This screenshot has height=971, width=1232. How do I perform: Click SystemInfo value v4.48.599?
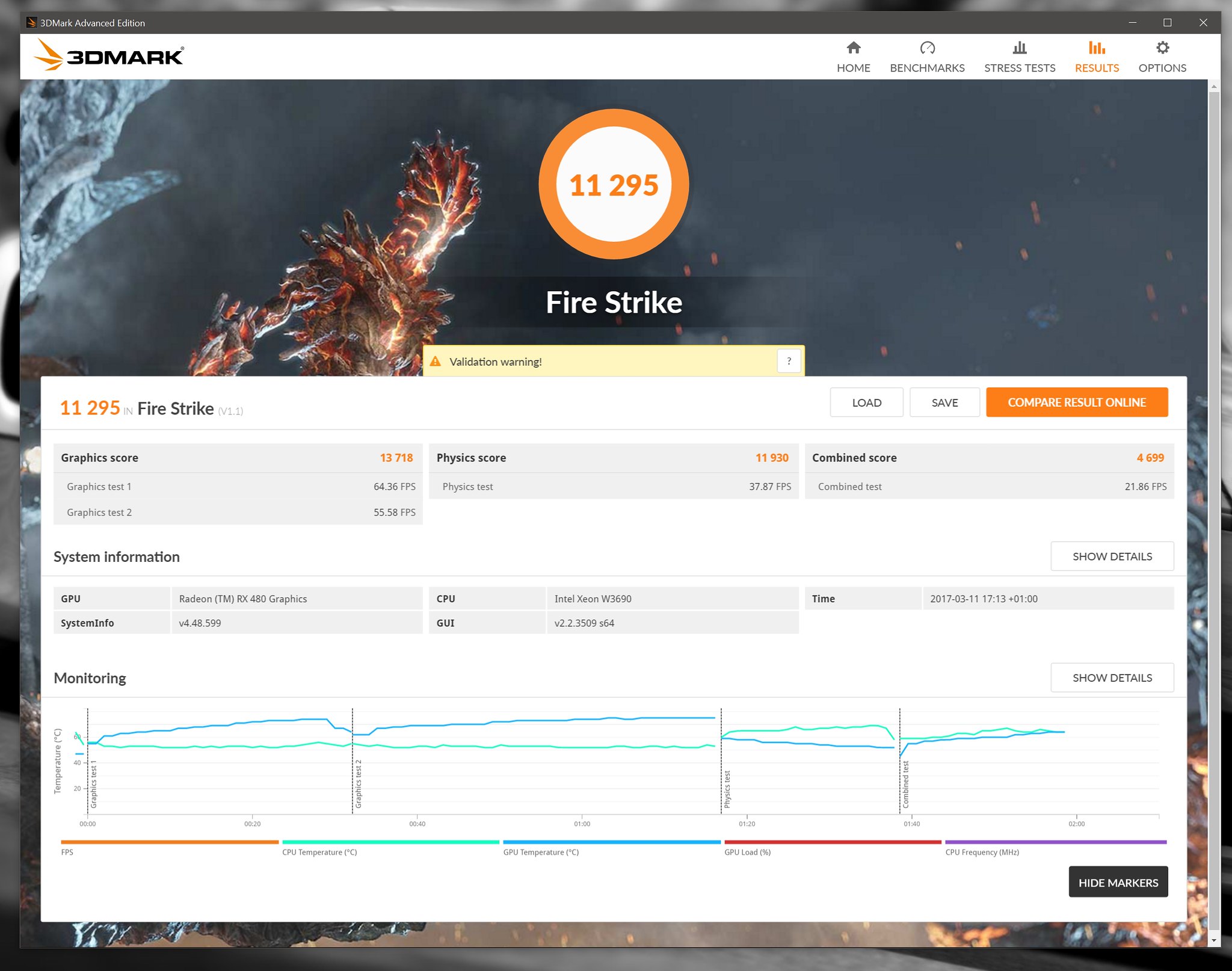click(200, 623)
